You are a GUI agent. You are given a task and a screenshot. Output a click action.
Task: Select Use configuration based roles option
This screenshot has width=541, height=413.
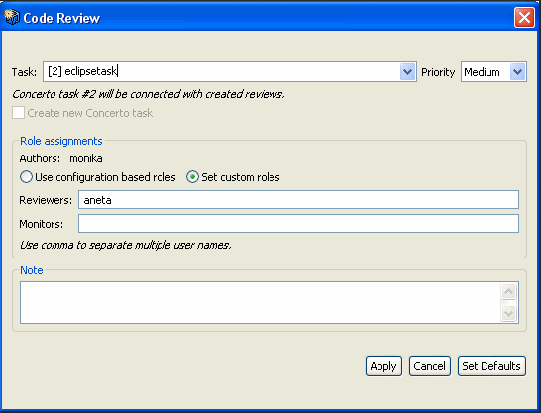26,177
